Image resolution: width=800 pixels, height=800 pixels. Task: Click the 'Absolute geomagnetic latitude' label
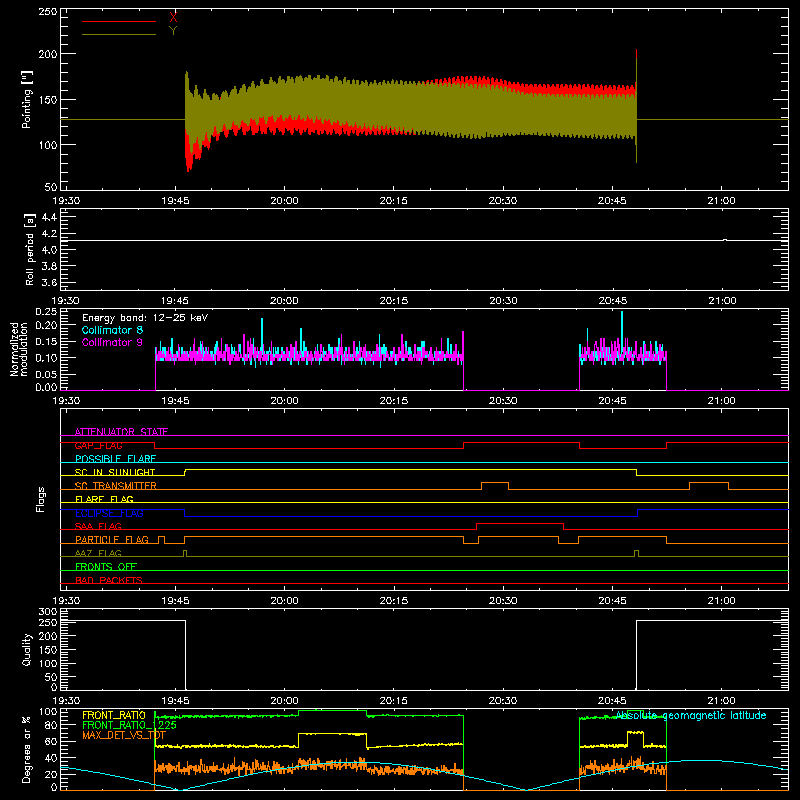691,715
